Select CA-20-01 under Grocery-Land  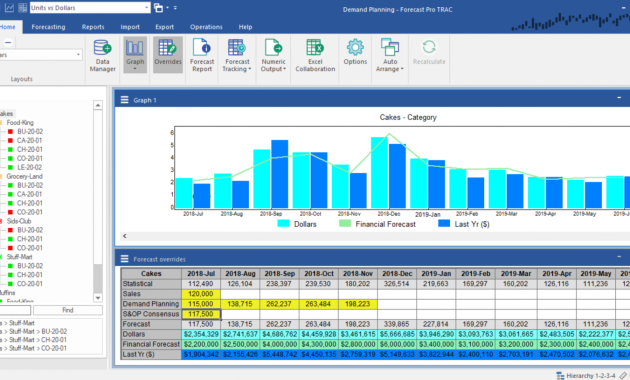pos(29,194)
